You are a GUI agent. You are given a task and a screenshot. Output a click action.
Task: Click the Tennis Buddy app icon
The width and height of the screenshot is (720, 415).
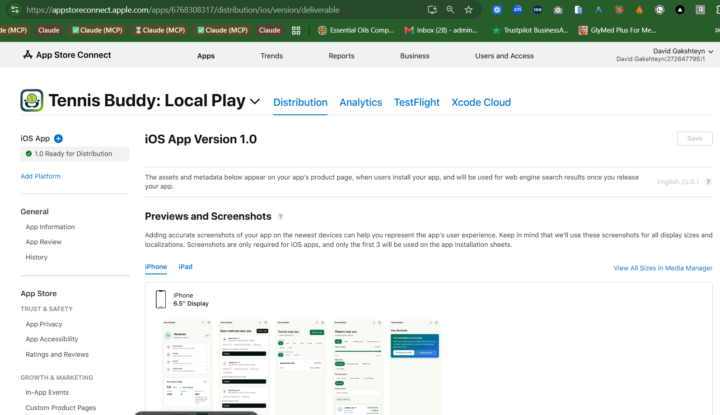click(32, 100)
